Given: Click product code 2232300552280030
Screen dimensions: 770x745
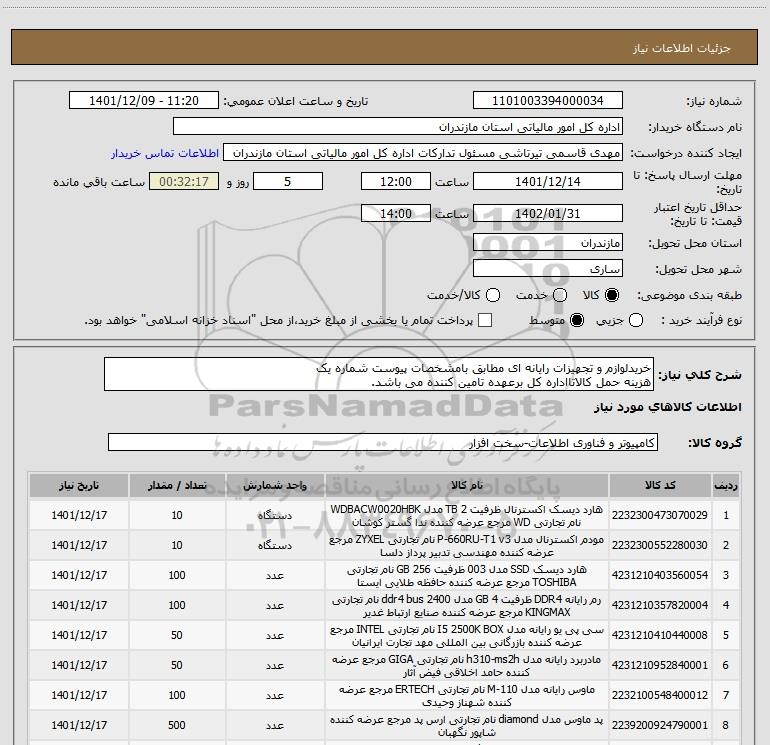Looking at the screenshot, I should (660, 545).
